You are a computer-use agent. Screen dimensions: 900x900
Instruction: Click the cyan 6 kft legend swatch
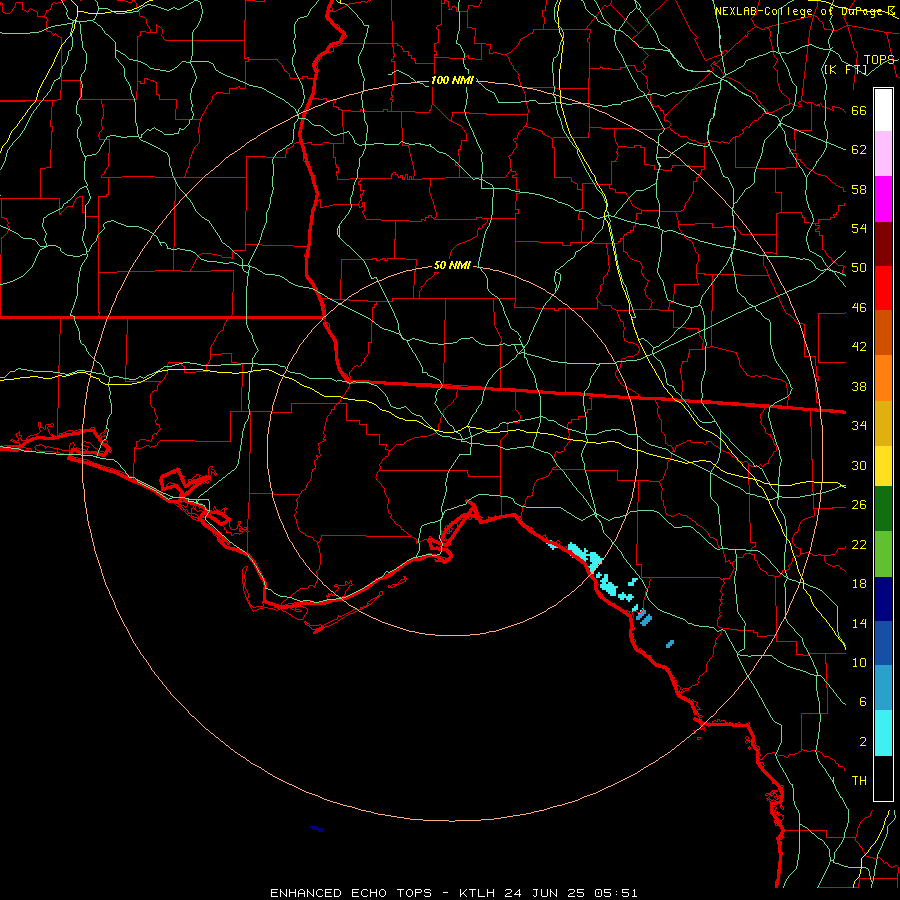883,733
